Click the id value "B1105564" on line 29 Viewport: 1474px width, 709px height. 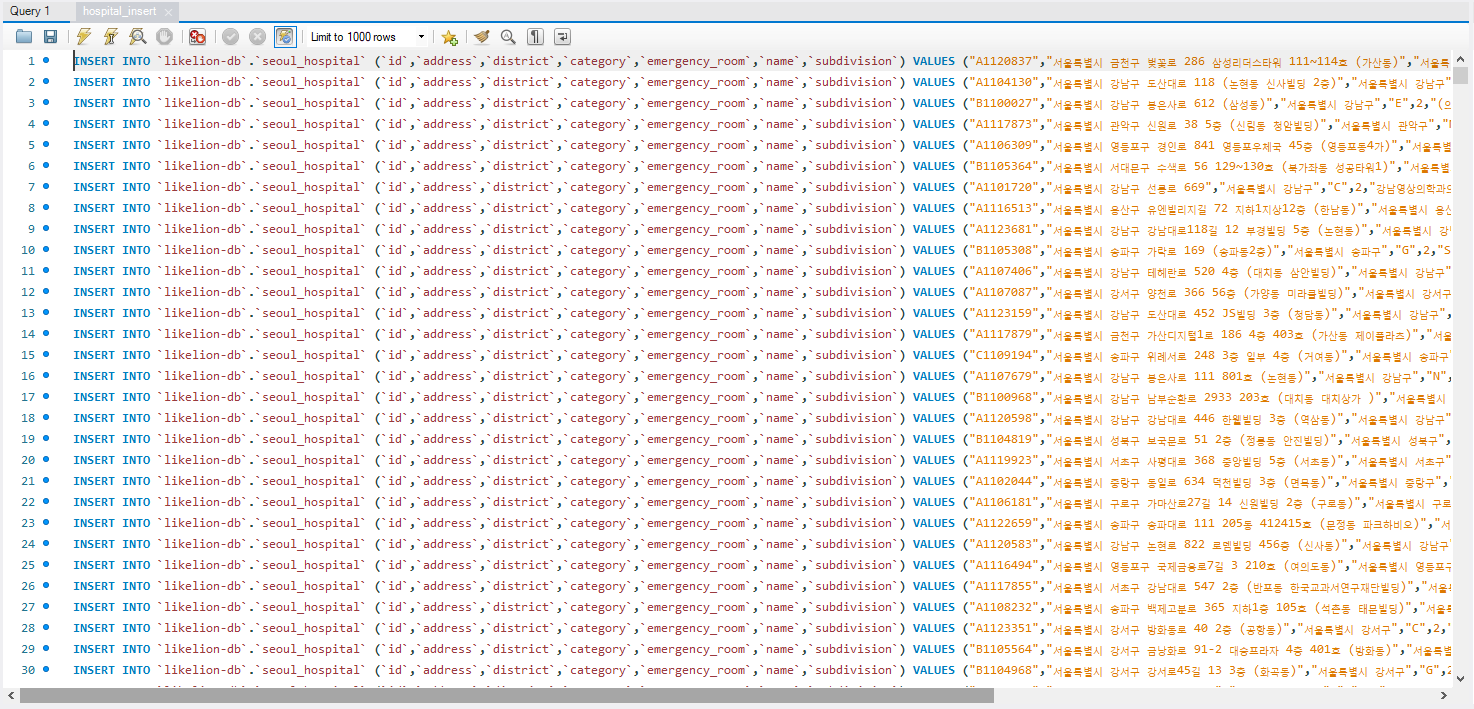point(1003,649)
